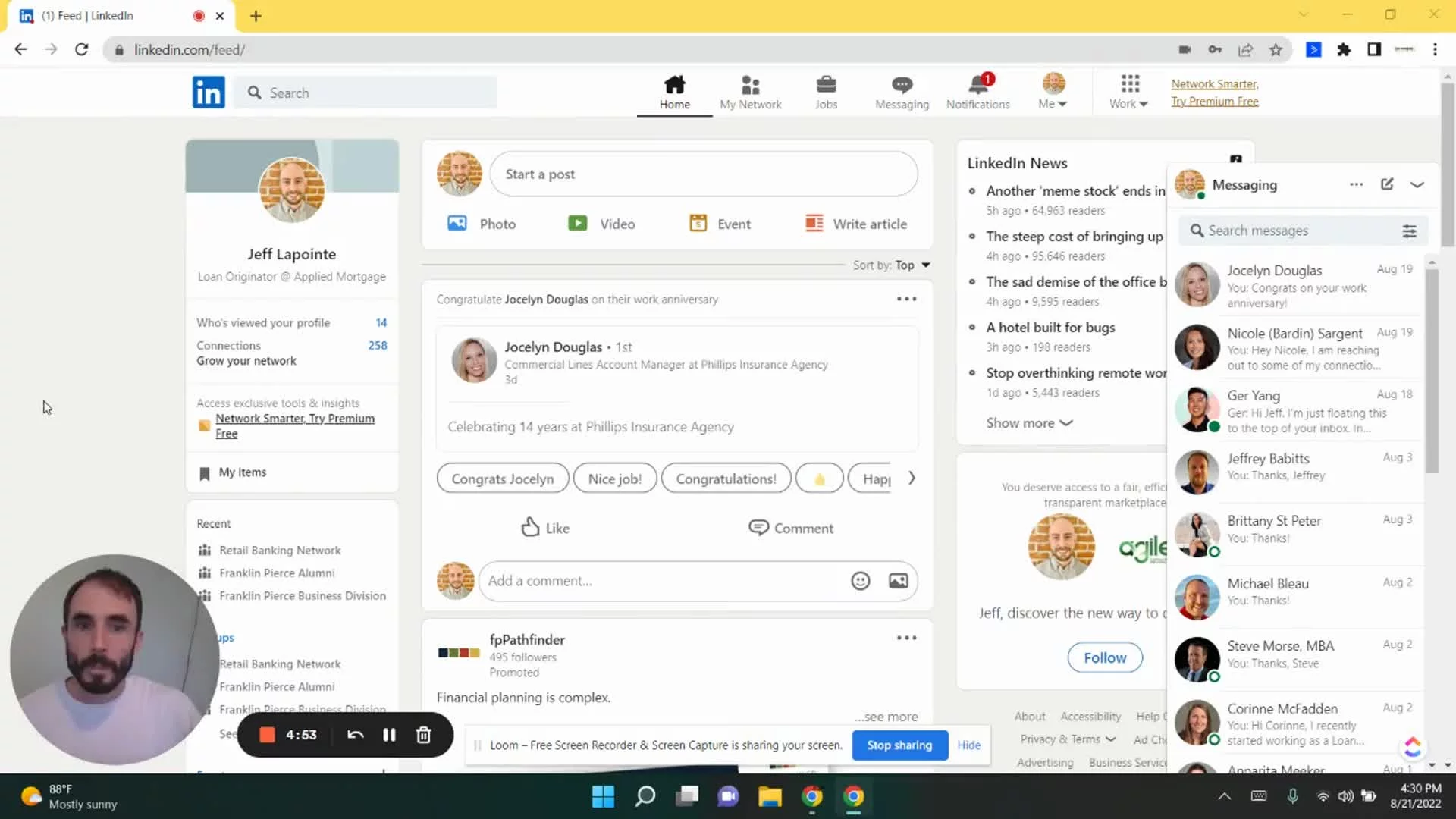Click the My items bookmark icon
The width and height of the screenshot is (1456, 819).
[204, 473]
